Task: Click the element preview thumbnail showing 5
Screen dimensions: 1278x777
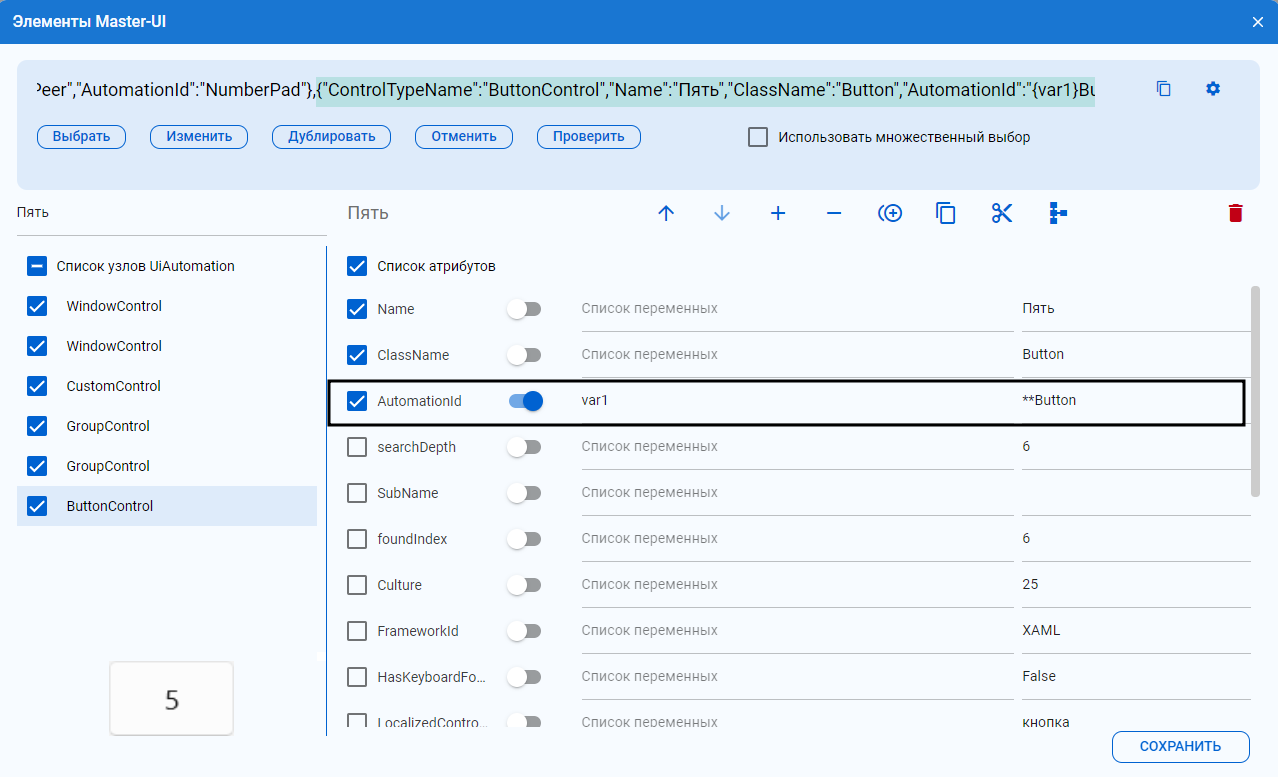Action: click(171, 699)
